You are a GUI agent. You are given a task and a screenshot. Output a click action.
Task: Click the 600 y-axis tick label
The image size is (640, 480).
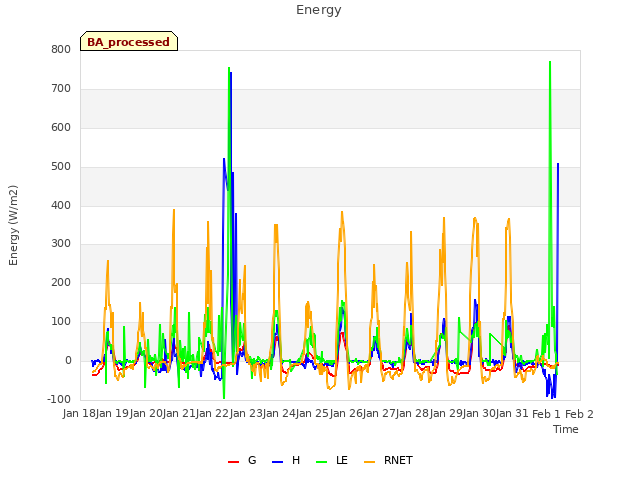(x=61, y=127)
